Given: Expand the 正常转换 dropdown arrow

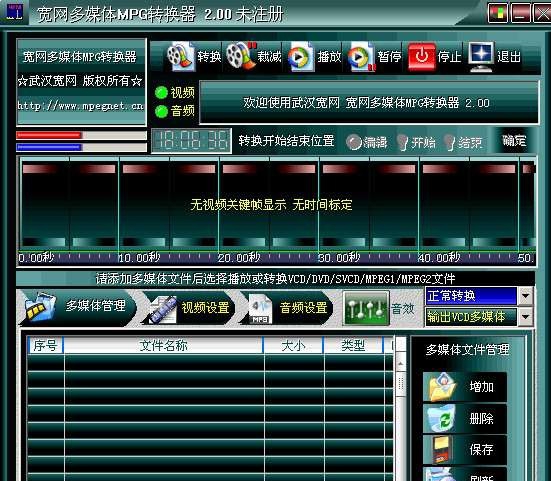Looking at the screenshot, I should pyautogui.click(x=525, y=296).
